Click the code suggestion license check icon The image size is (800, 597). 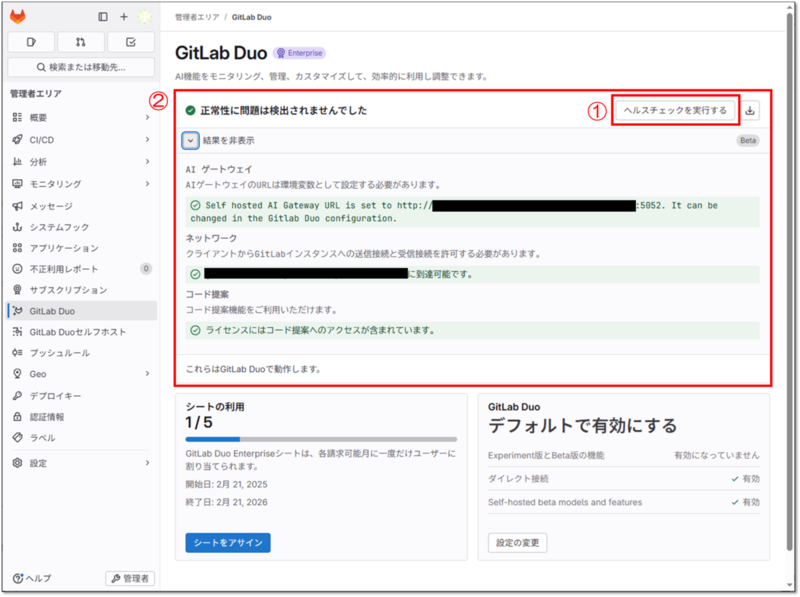pyautogui.click(x=195, y=330)
